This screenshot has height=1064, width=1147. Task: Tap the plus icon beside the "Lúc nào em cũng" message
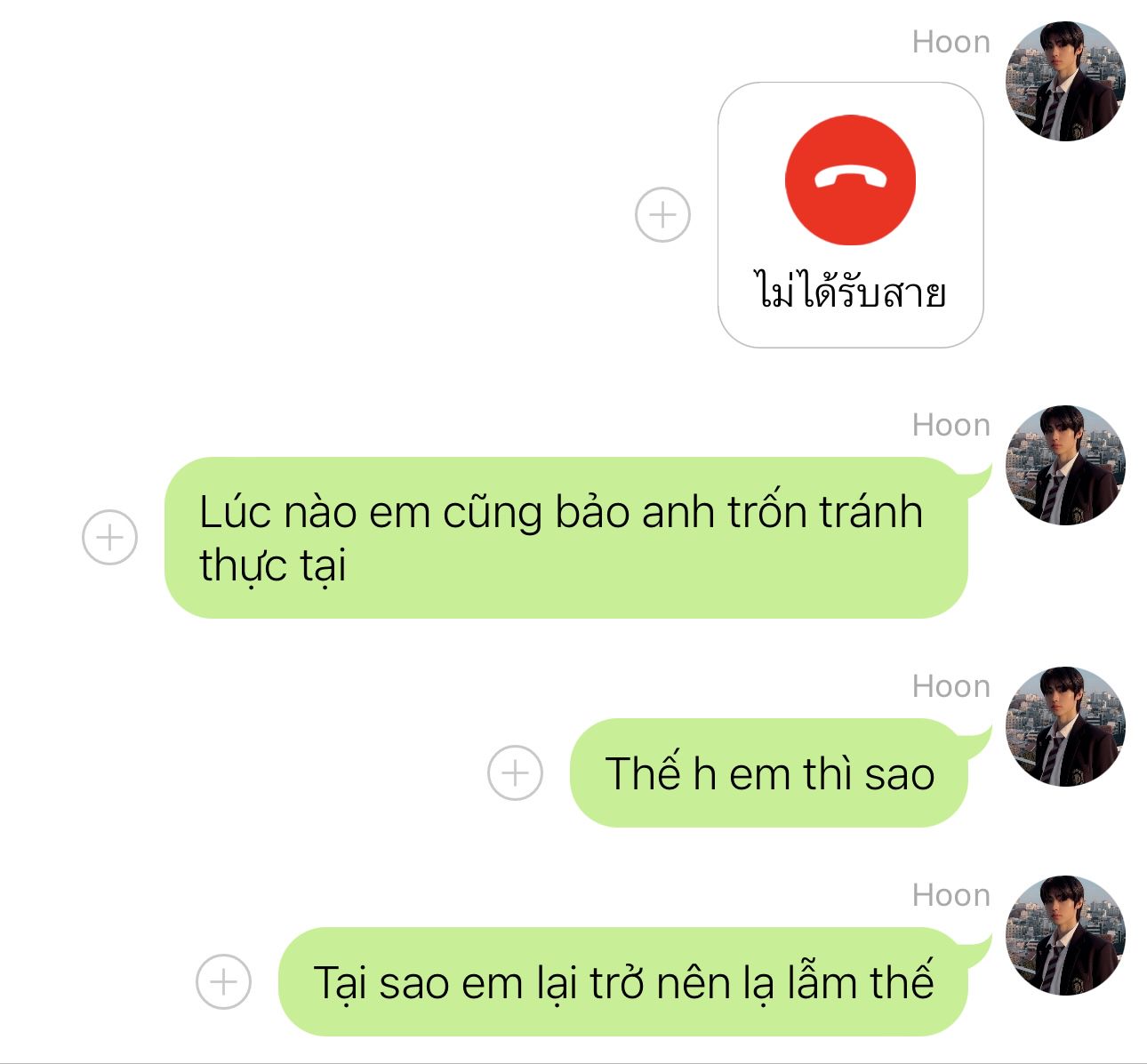click(109, 538)
